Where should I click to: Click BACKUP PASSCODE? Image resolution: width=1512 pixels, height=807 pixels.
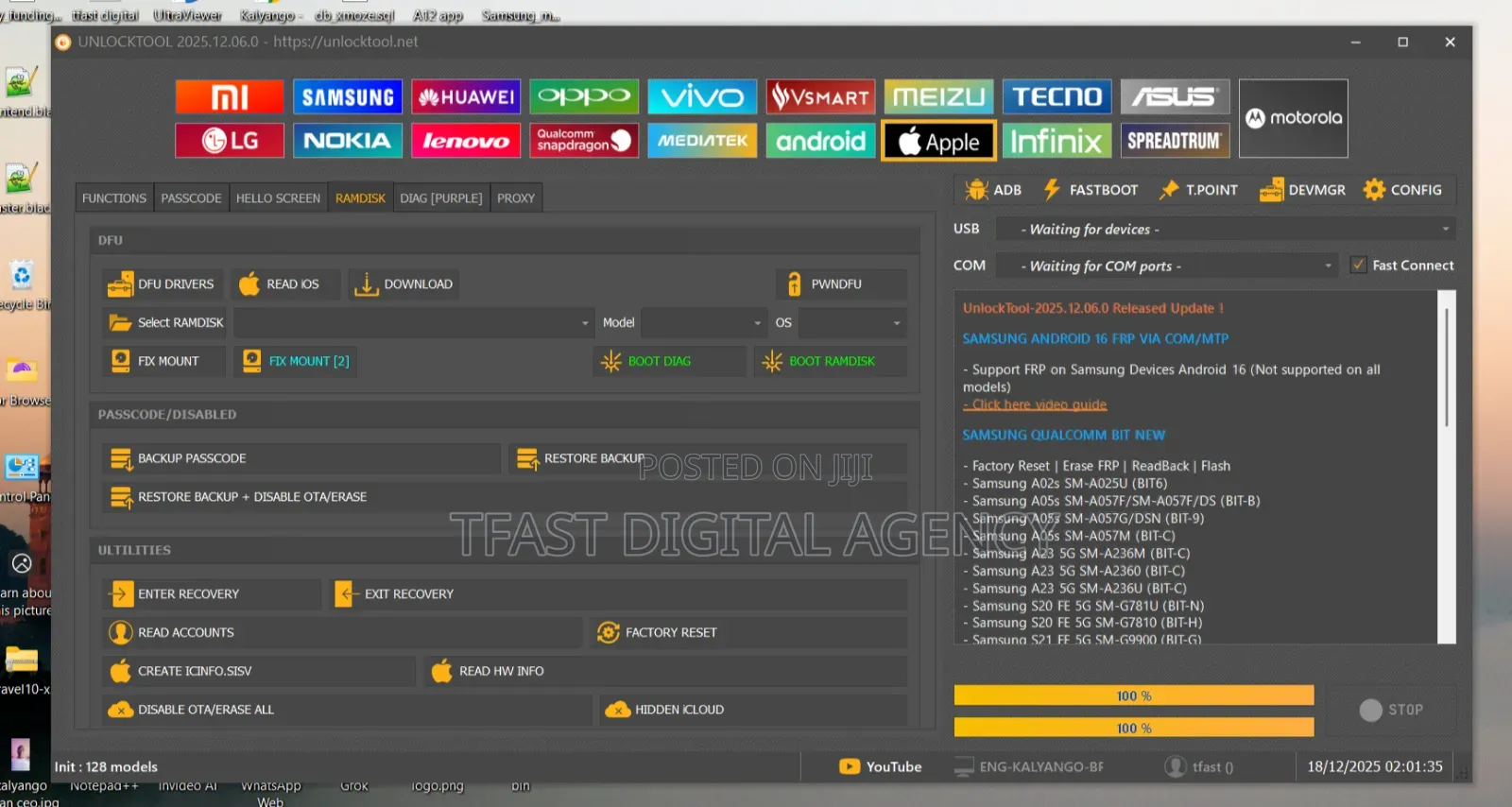tap(301, 458)
